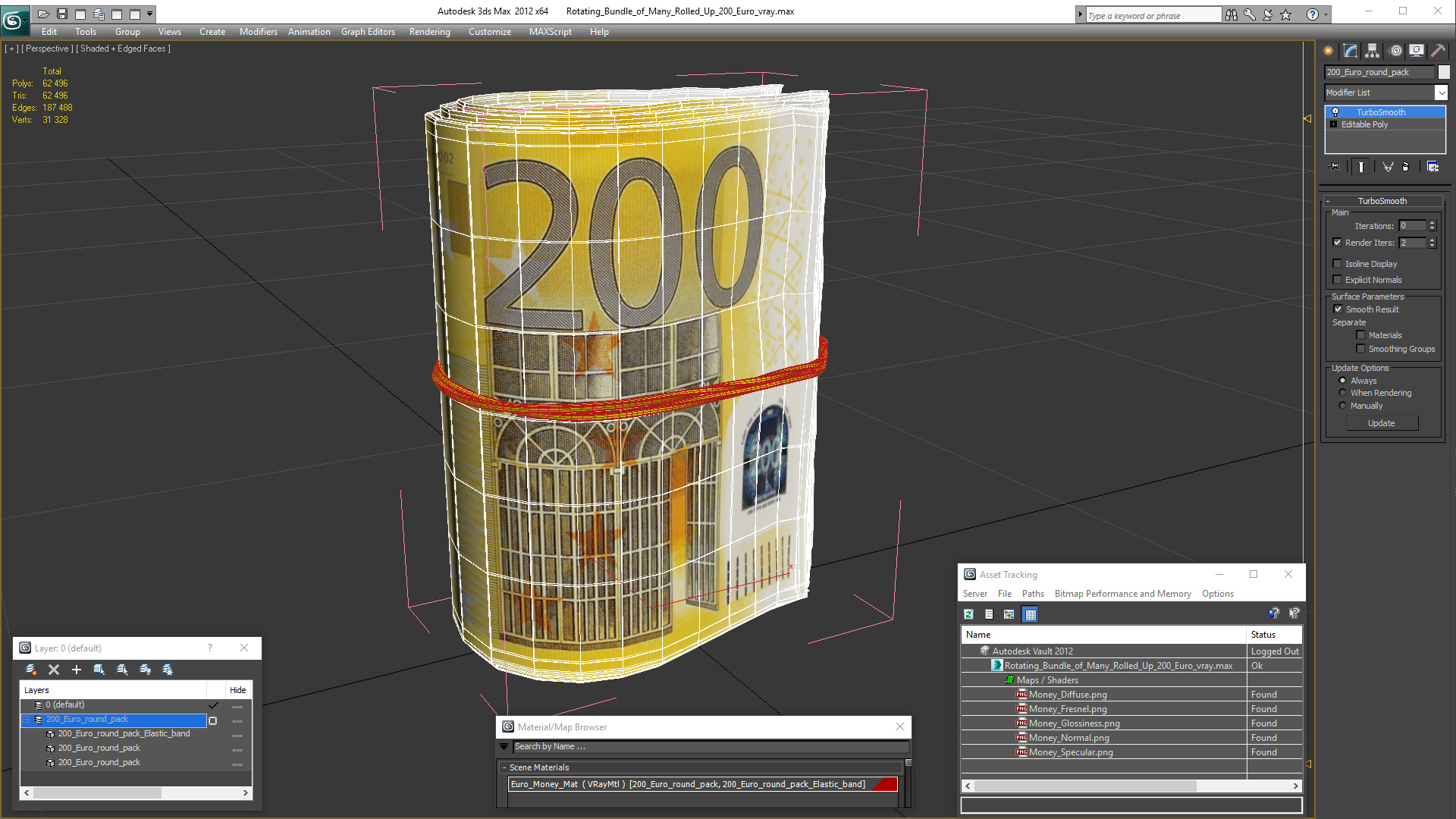Toggle TurboSmooth modifier lightbulb

1335,112
